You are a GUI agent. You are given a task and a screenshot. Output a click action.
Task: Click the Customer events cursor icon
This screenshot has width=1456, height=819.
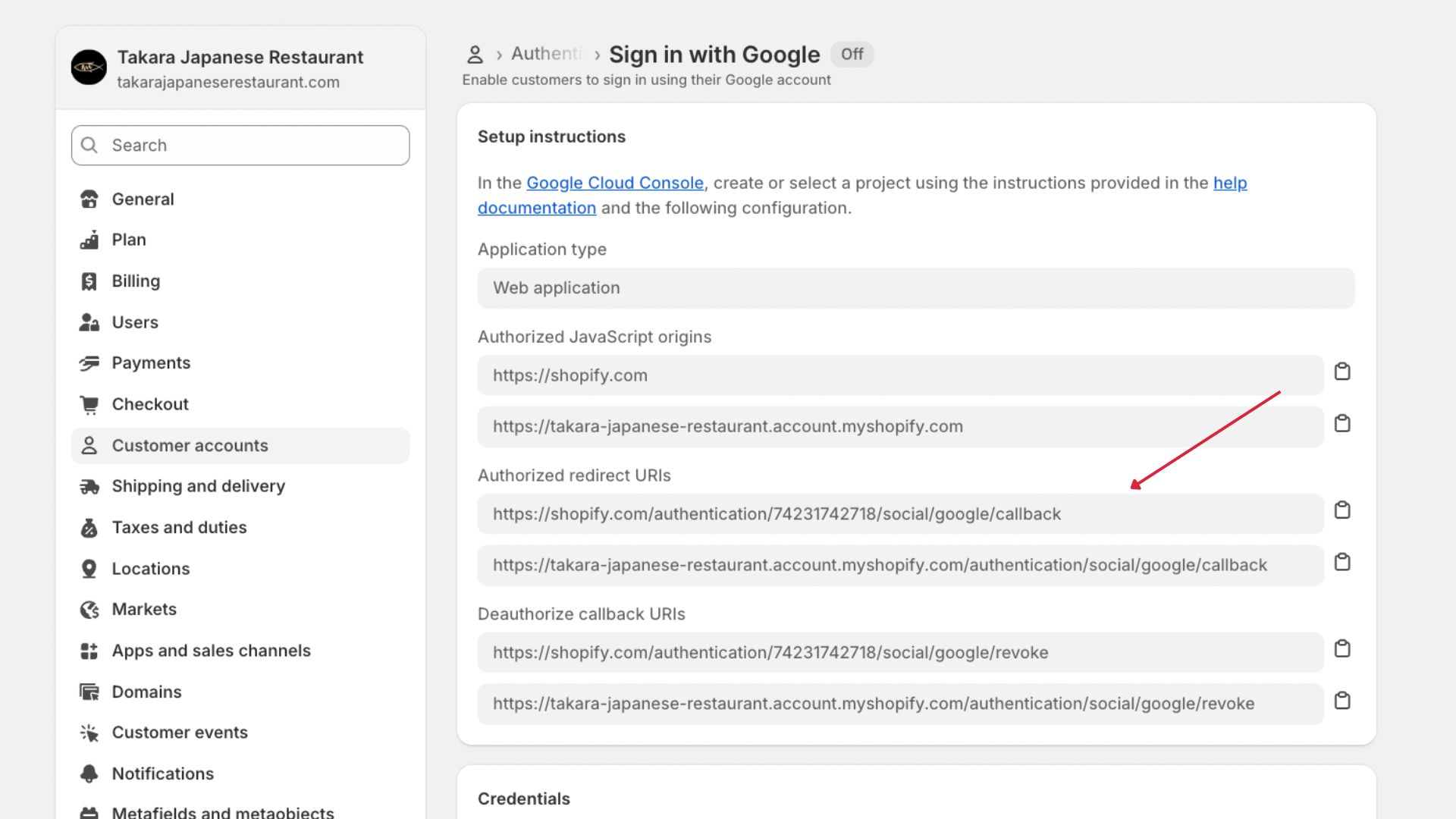tap(89, 733)
